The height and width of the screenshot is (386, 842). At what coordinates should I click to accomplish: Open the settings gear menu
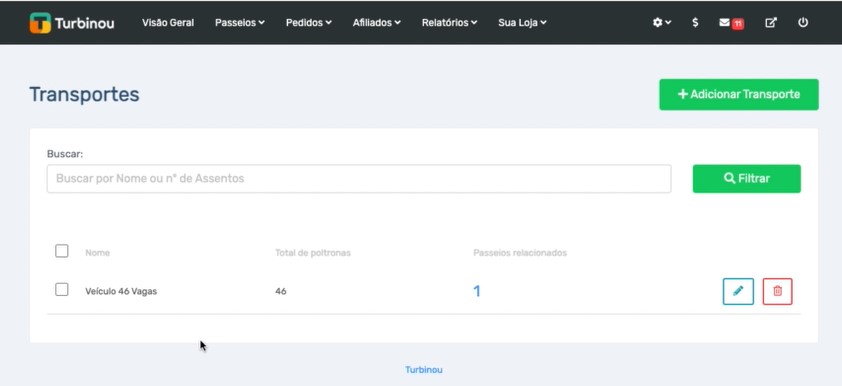point(662,23)
